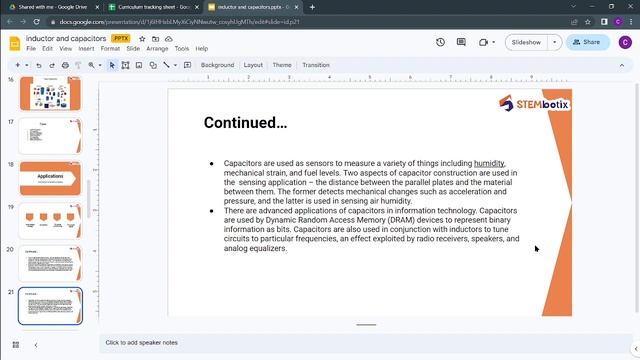640x360 pixels.
Task: Open a new browser tab
Action: [x=312, y=7]
